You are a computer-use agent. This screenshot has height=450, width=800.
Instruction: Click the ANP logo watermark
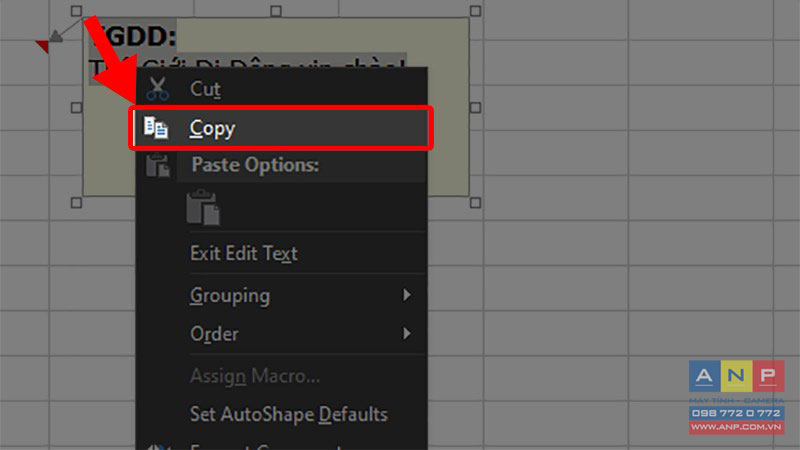pos(736,397)
